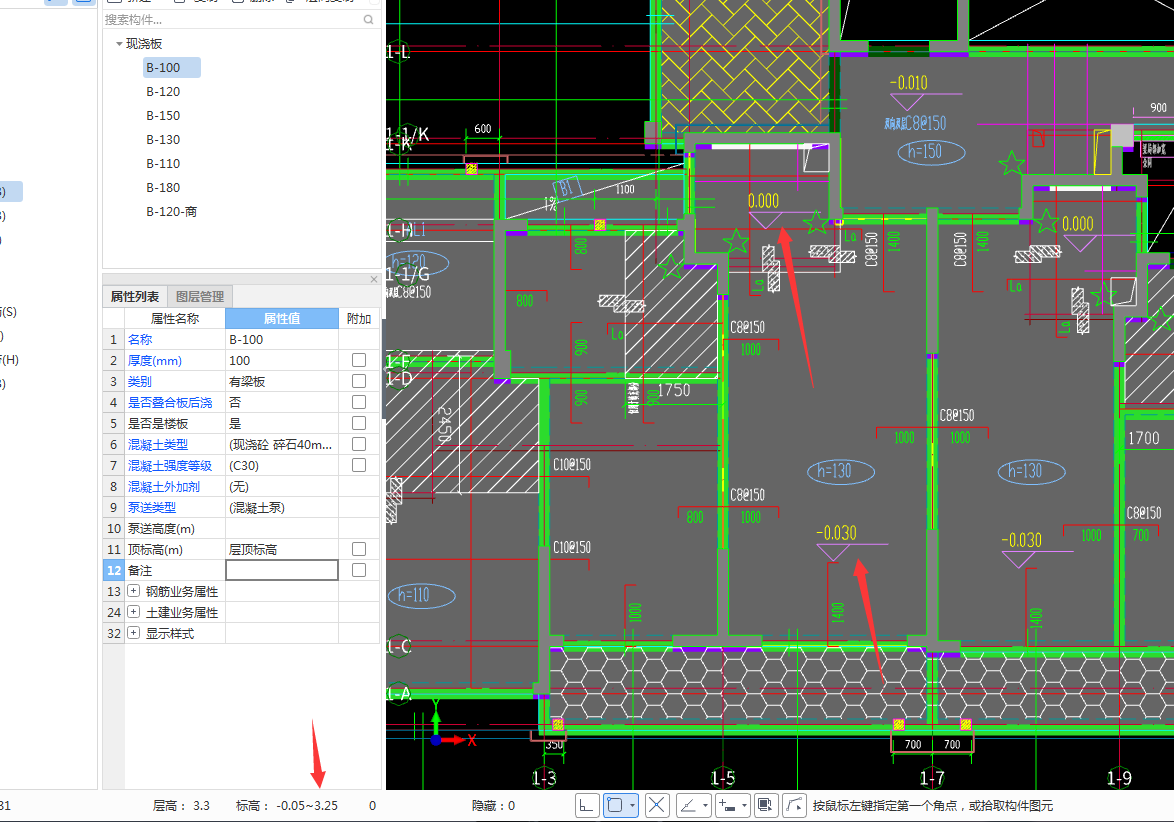Click the search magnifier icon in component search
Screen dimensions: 1174x822
point(369,19)
